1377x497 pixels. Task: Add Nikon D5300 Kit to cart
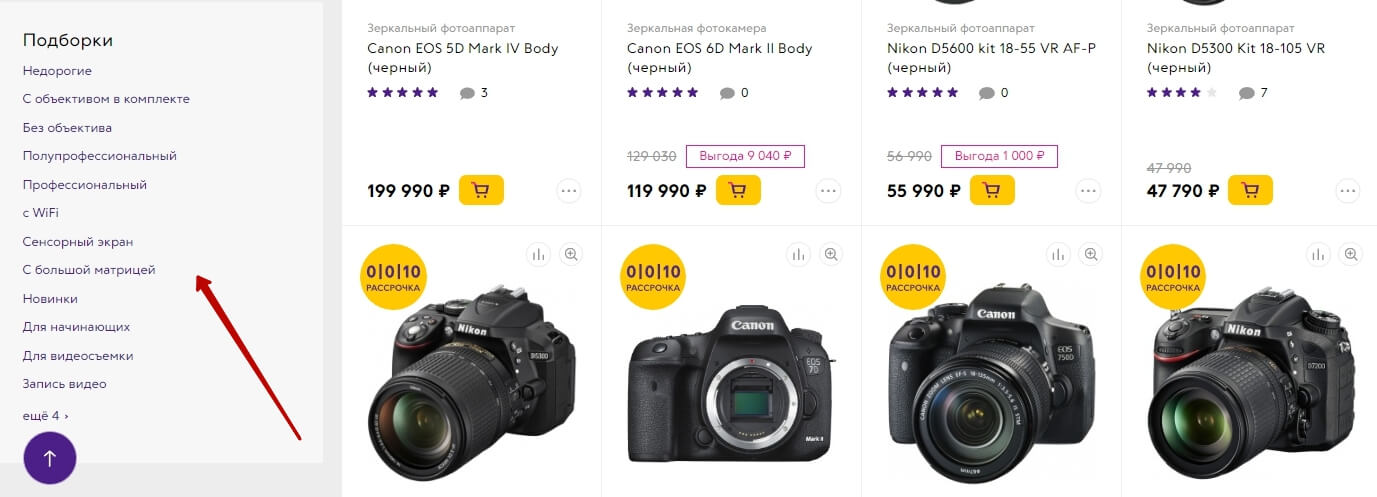pyautogui.click(x=1250, y=190)
